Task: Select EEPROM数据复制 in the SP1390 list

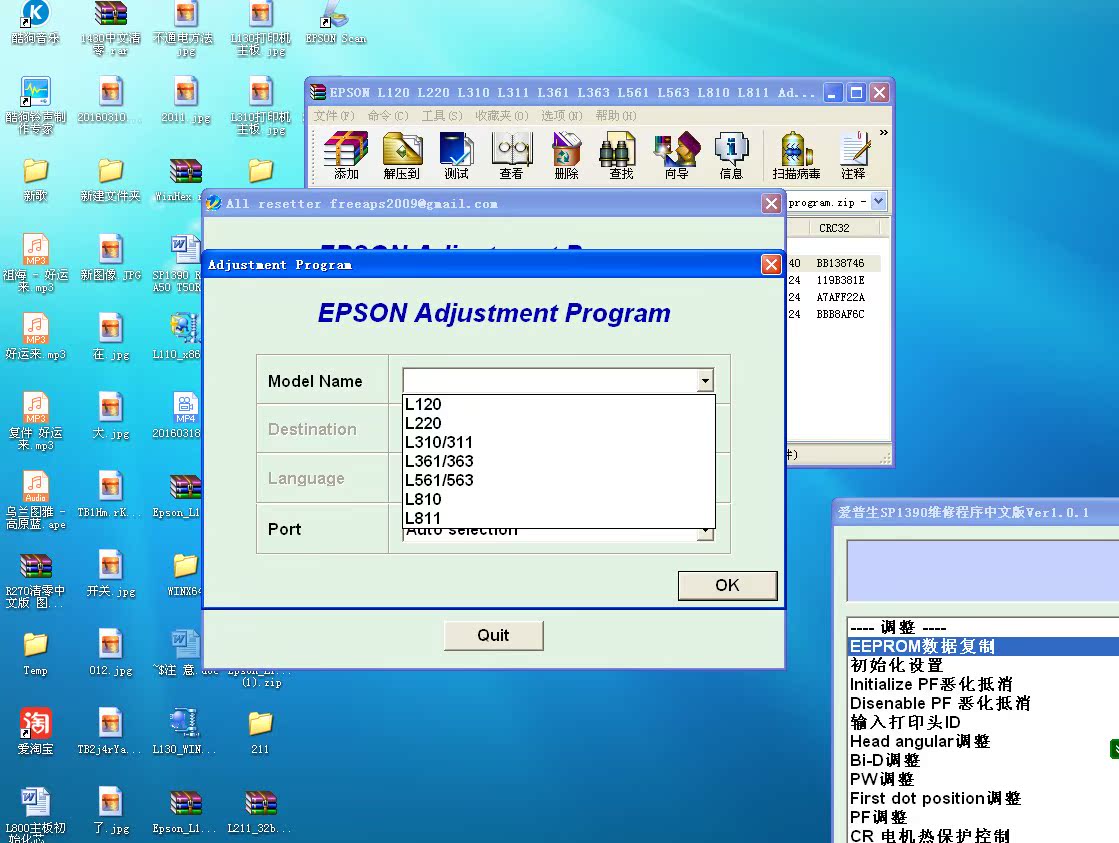Action: tap(983, 646)
